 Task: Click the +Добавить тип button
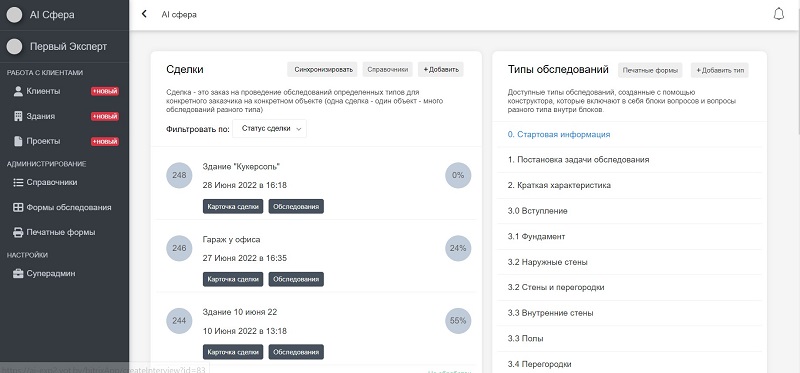pyautogui.click(x=720, y=70)
